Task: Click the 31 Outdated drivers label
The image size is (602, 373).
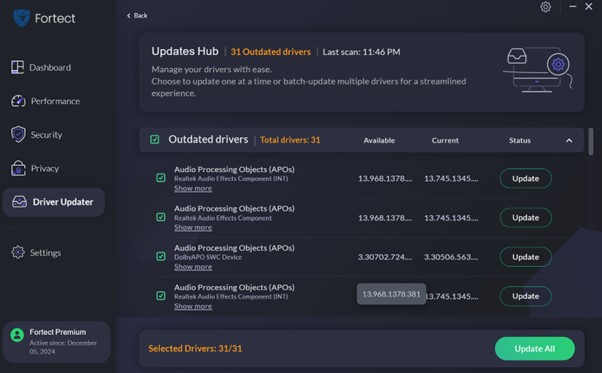Action: click(271, 52)
